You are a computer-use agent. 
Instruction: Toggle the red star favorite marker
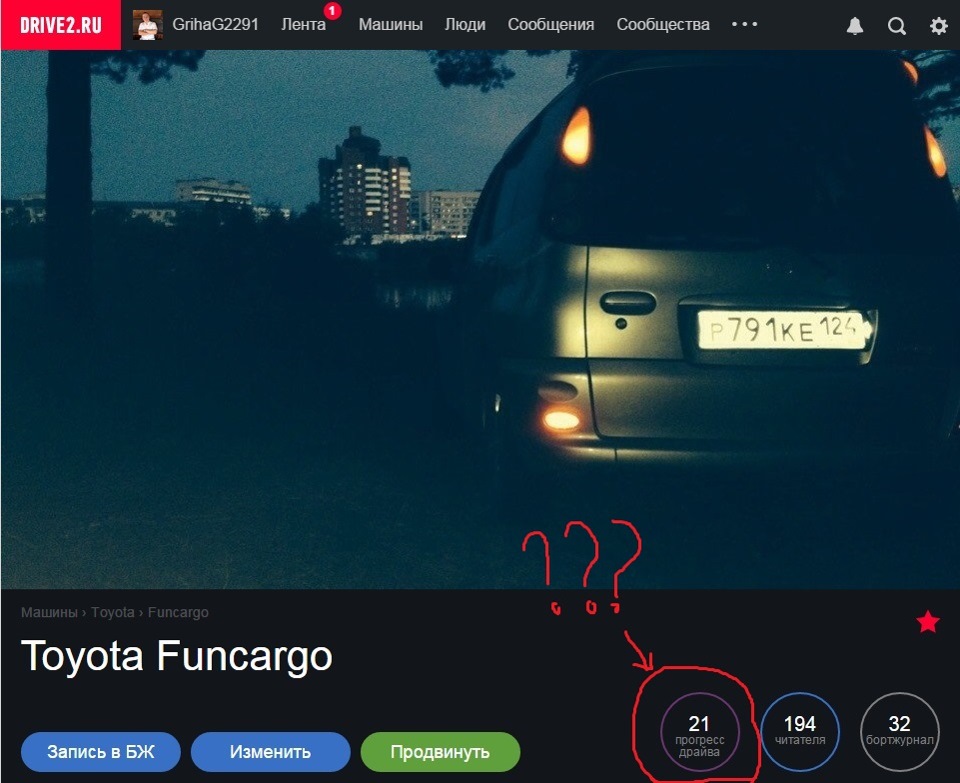(x=926, y=624)
